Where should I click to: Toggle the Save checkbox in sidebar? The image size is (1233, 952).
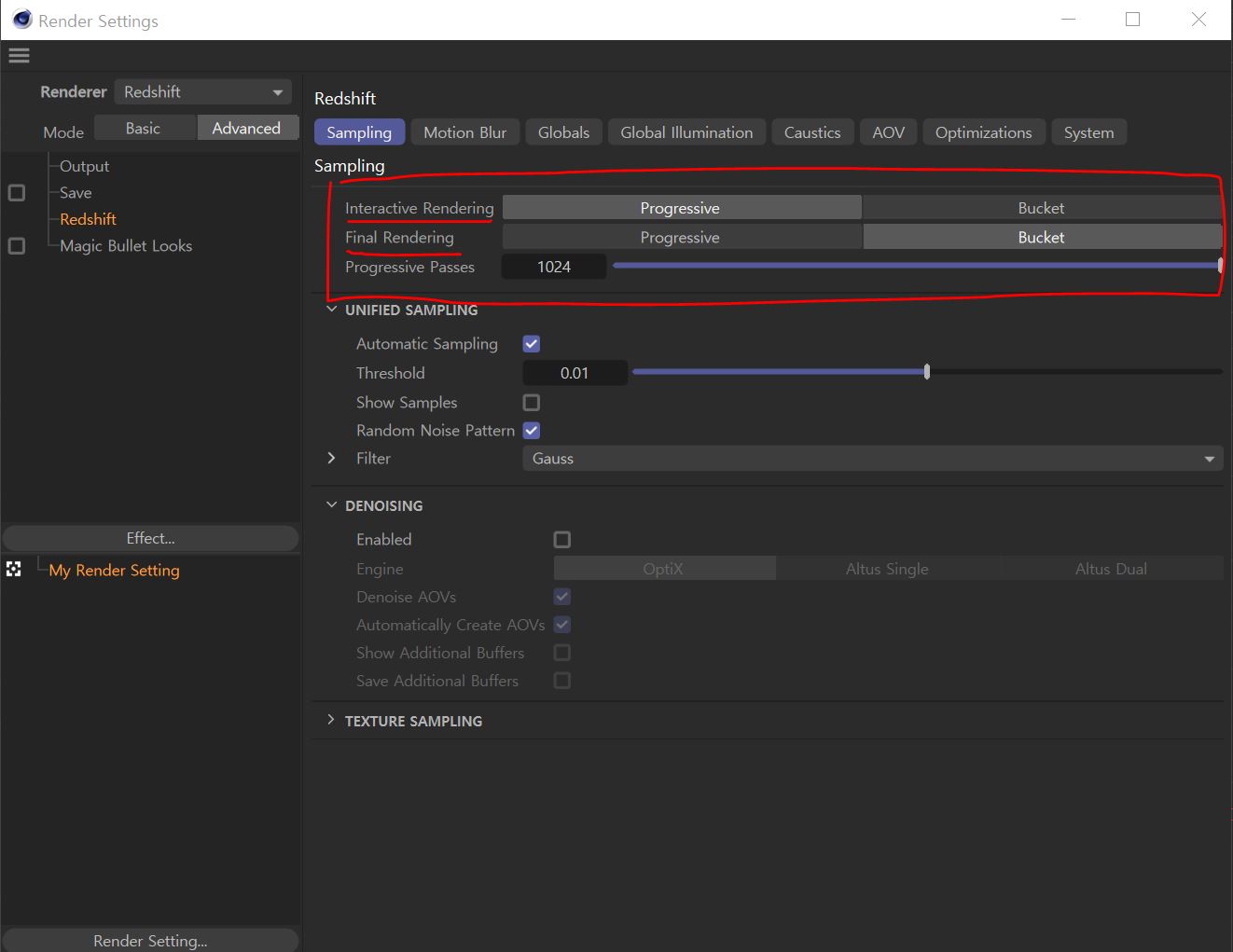tap(17, 193)
